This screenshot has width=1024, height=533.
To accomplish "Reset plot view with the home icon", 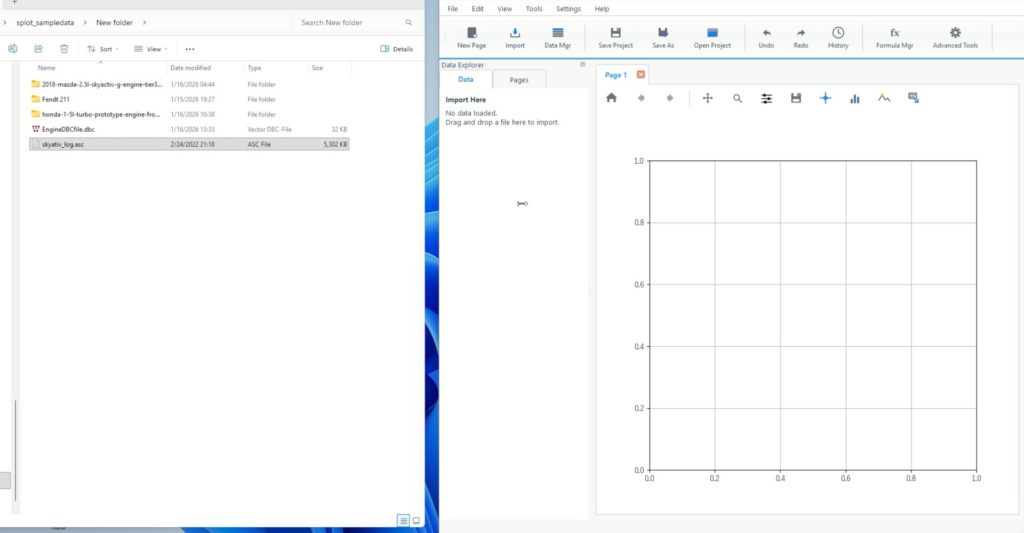I will [612, 98].
